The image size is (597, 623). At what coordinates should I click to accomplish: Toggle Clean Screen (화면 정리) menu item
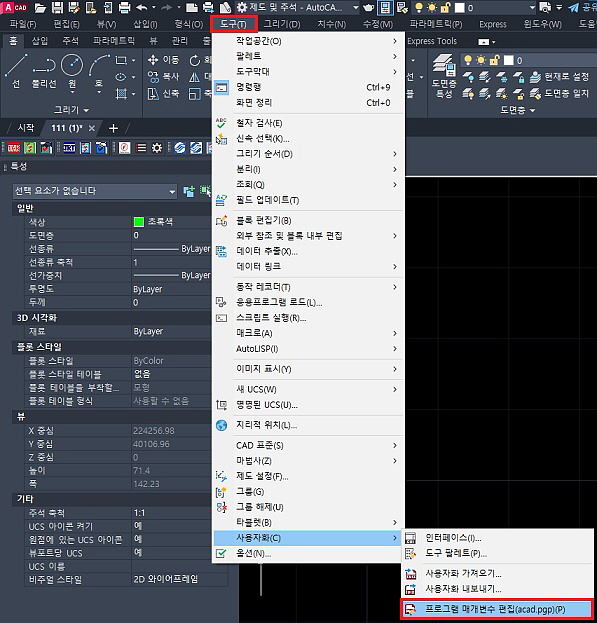click(308, 103)
